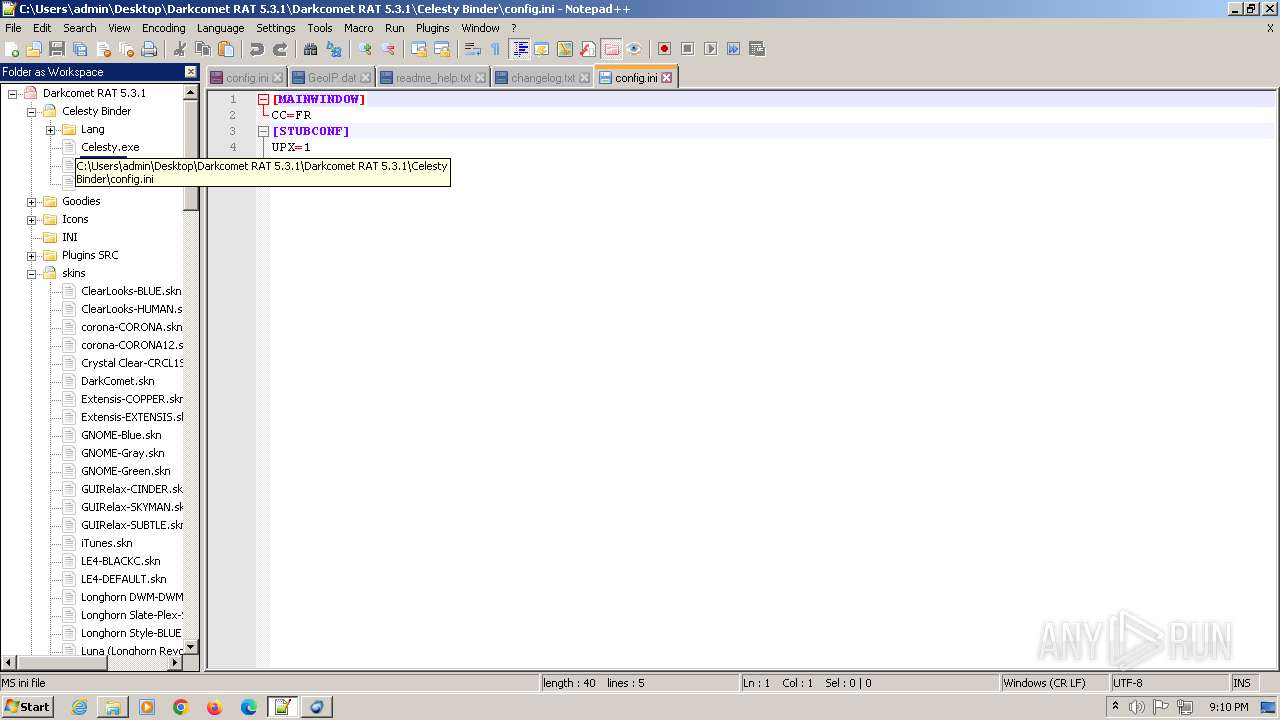Open the Encoding menu
The height and width of the screenshot is (720, 1280).
coord(163,28)
